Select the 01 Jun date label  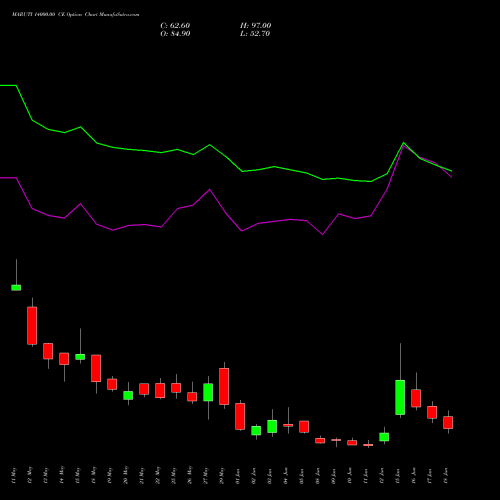(x=238, y=476)
